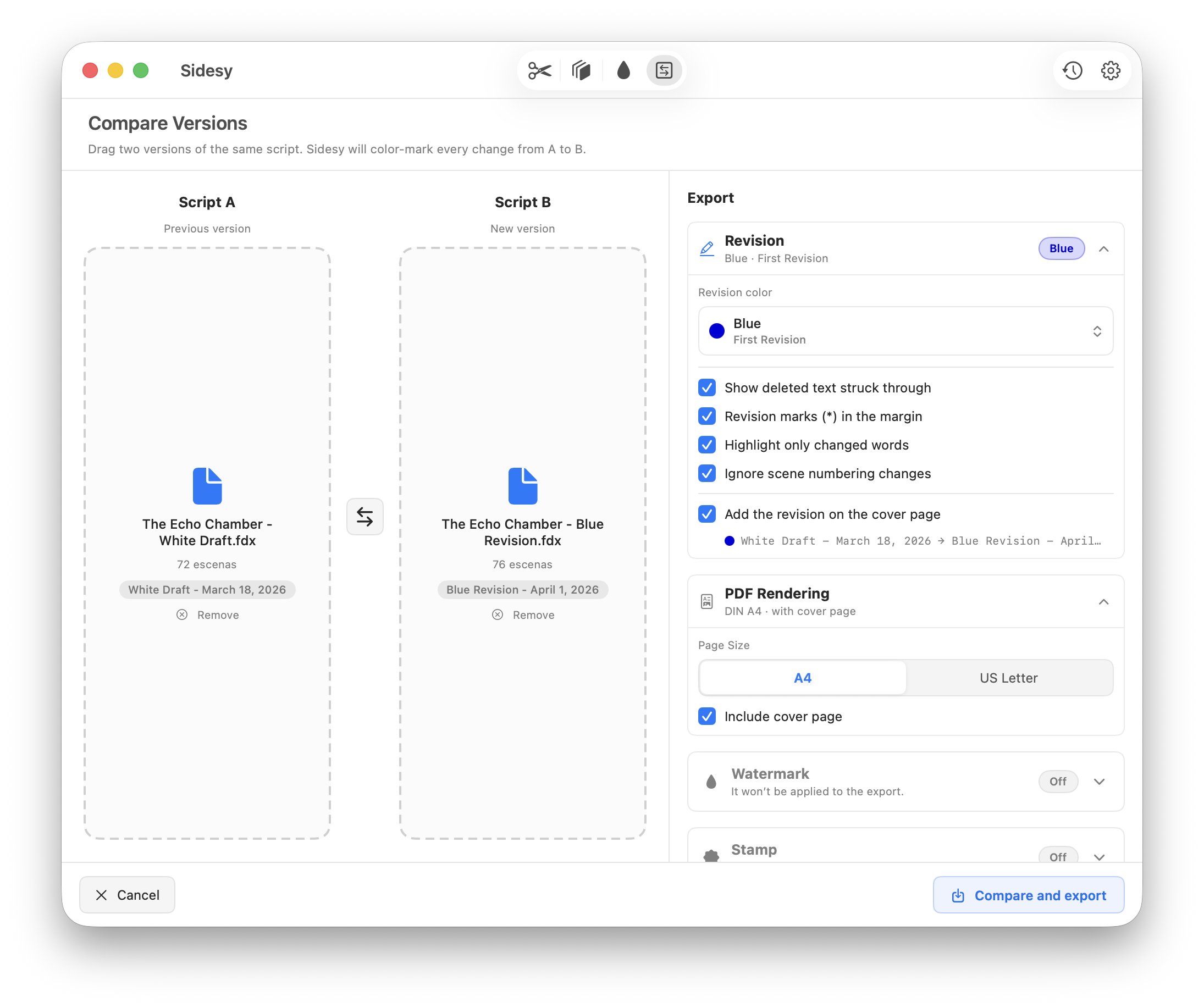Uncheck Highlight only changed words
The width and height of the screenshot is (1204, 1008).
click(707, 445)
